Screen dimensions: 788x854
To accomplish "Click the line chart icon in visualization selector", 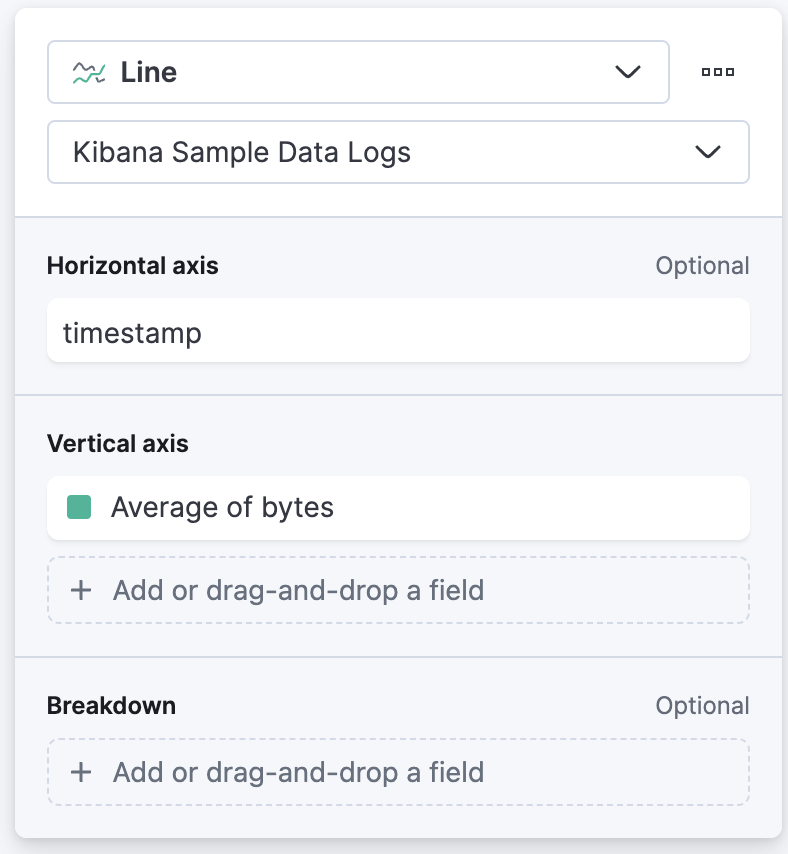I will [89, 72].
